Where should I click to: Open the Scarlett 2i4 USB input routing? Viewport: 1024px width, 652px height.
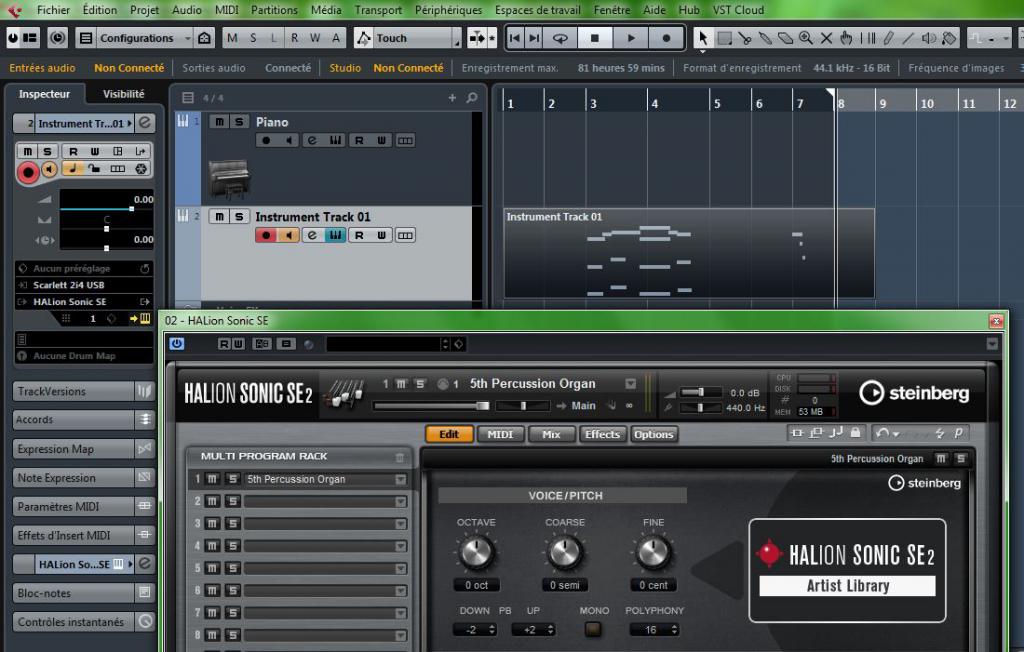[84, 285]
